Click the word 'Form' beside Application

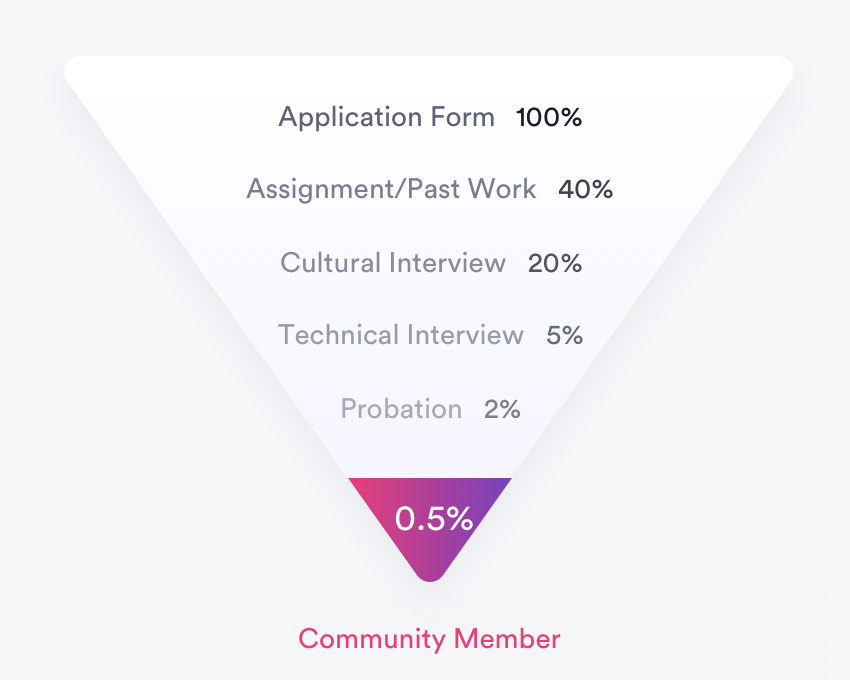pos(461,118)
